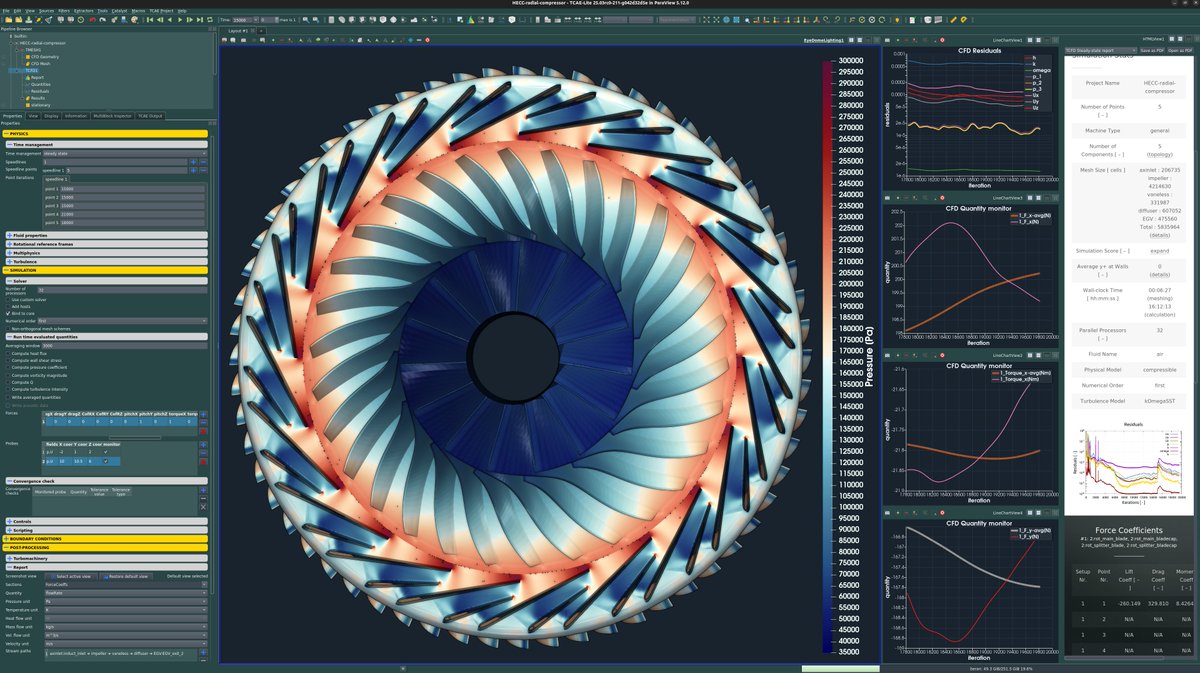Uncheck Bind to core checkbox
The width and height of the screenshot is (1200, 673).
(8, 314)
